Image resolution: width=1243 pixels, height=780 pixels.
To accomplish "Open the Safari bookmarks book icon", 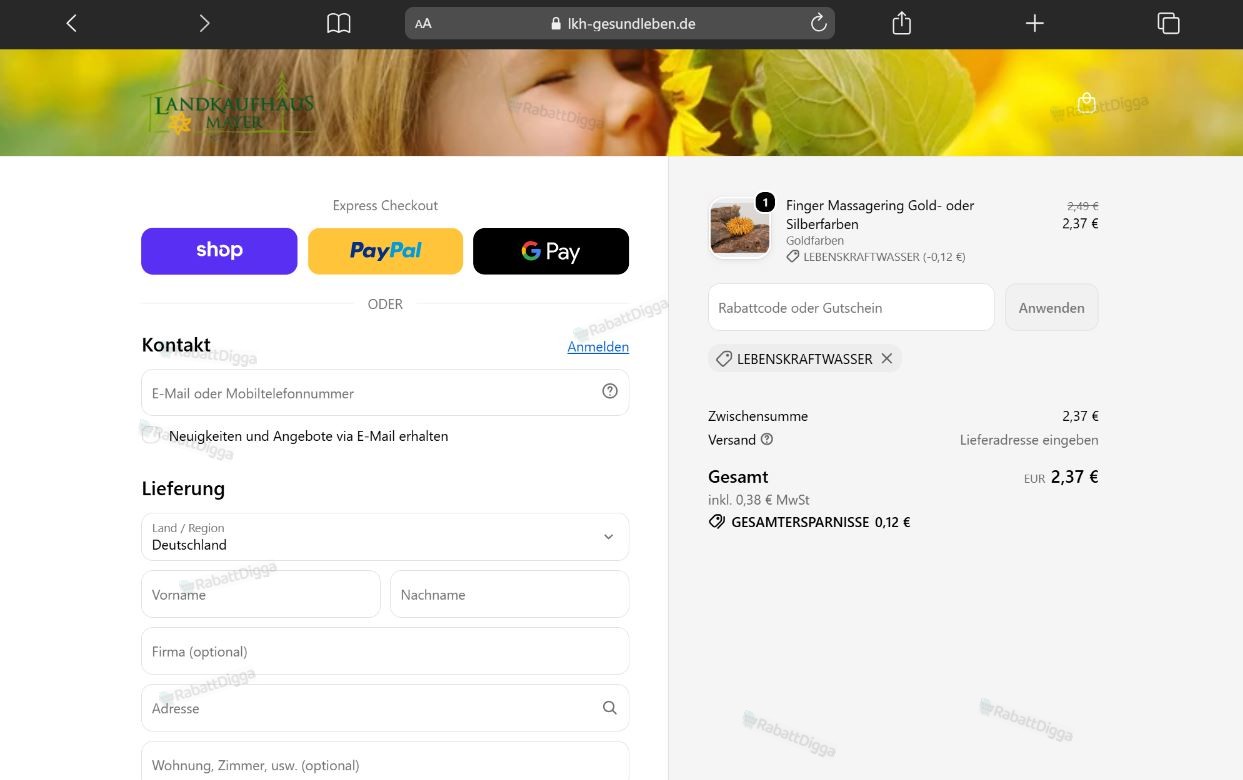I will click(x=339, y=23).
